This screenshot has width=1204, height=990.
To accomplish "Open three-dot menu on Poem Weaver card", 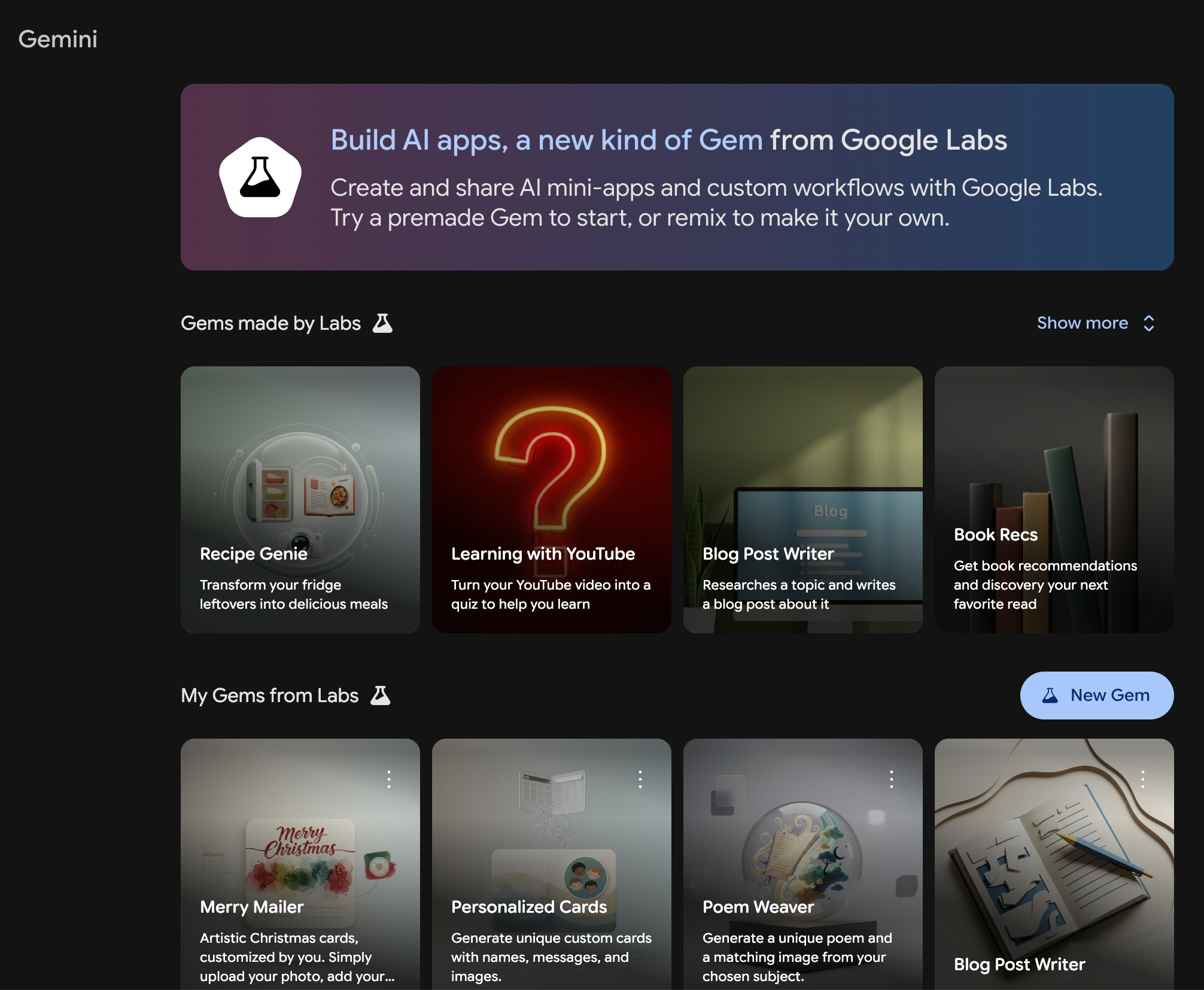I will (x=892, y=779).
